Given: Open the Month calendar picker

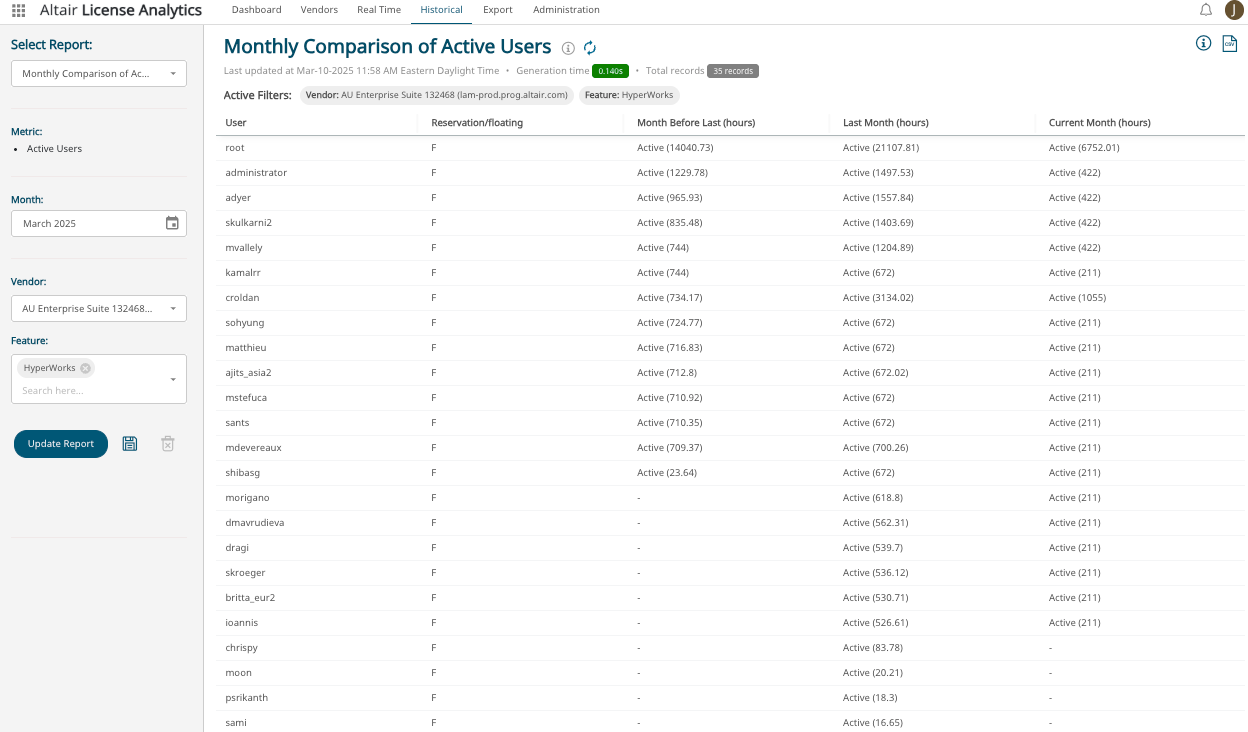Looking at the screenshot, I should (x=172, y=223).
